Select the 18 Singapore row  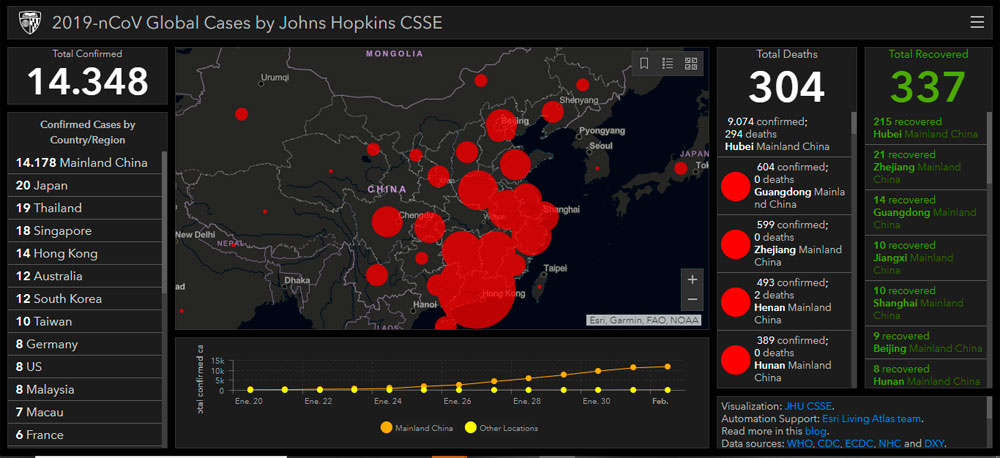pos(84,231)
